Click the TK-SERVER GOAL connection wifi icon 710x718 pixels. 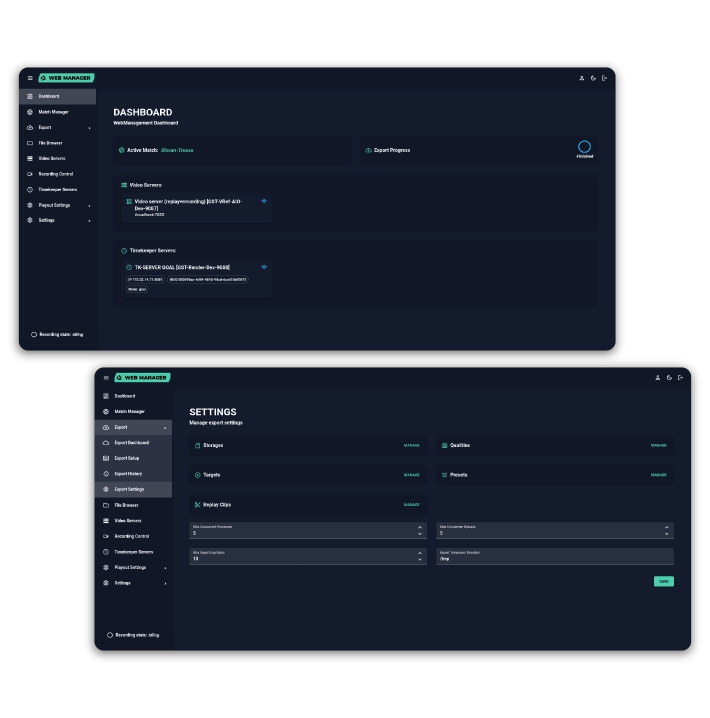(x=264, y=267)
